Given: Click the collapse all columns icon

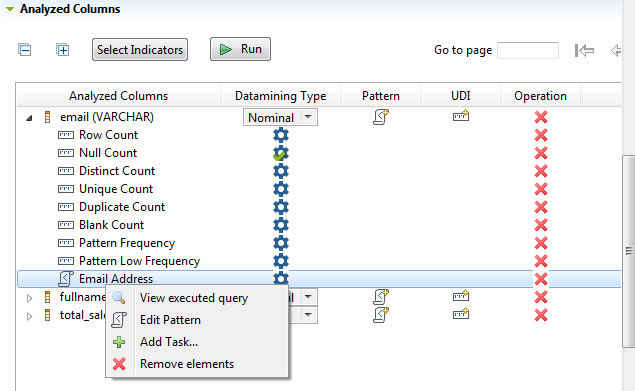Looking at the screenshot, I should [25, 50].
